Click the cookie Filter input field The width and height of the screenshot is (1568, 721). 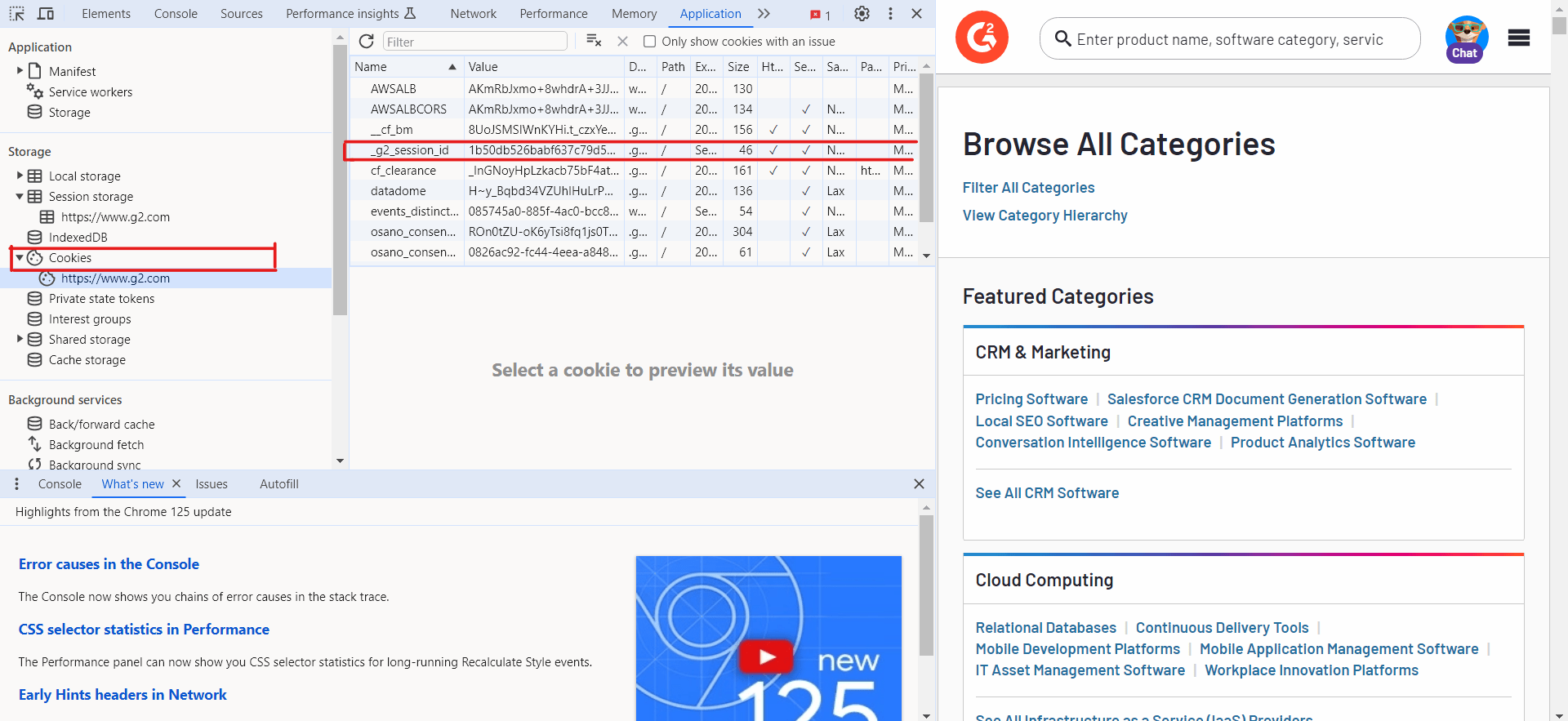pos(474,42)
